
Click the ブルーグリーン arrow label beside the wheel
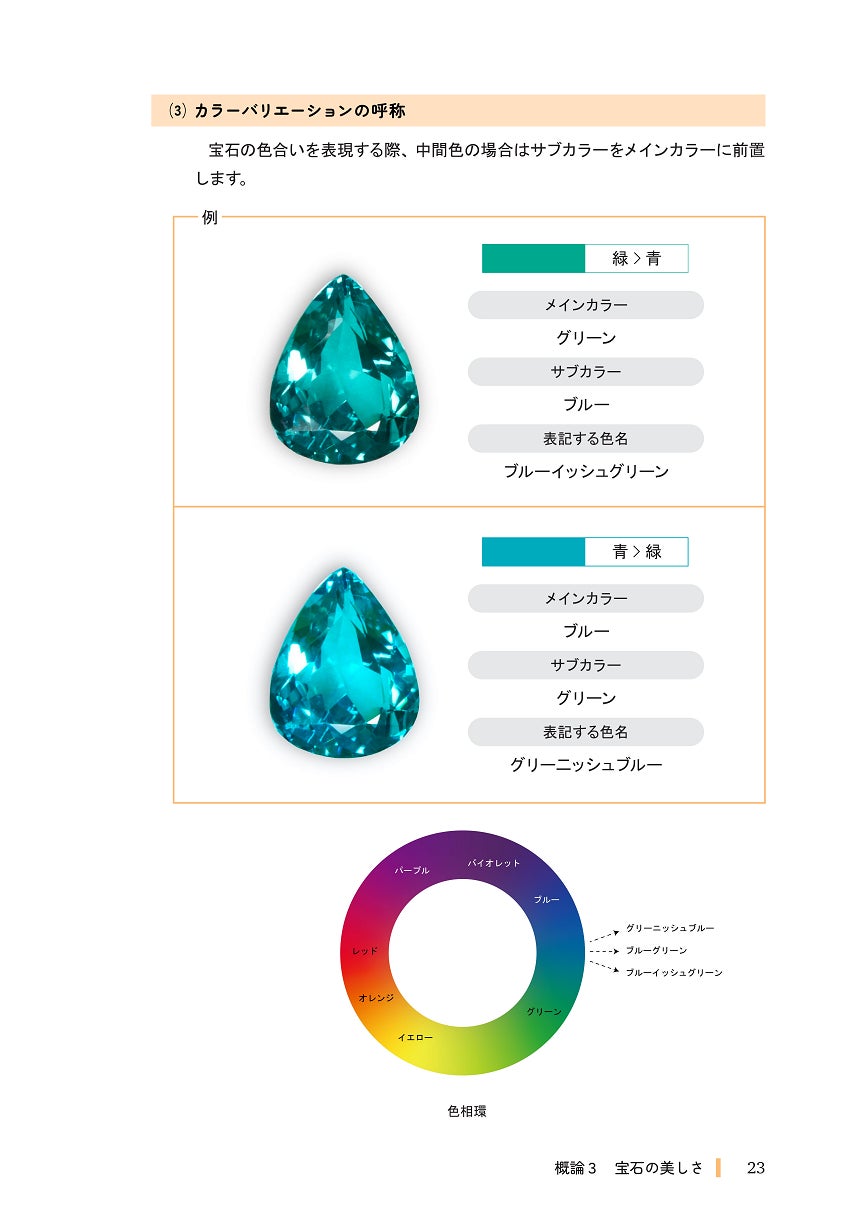(656, 951)
